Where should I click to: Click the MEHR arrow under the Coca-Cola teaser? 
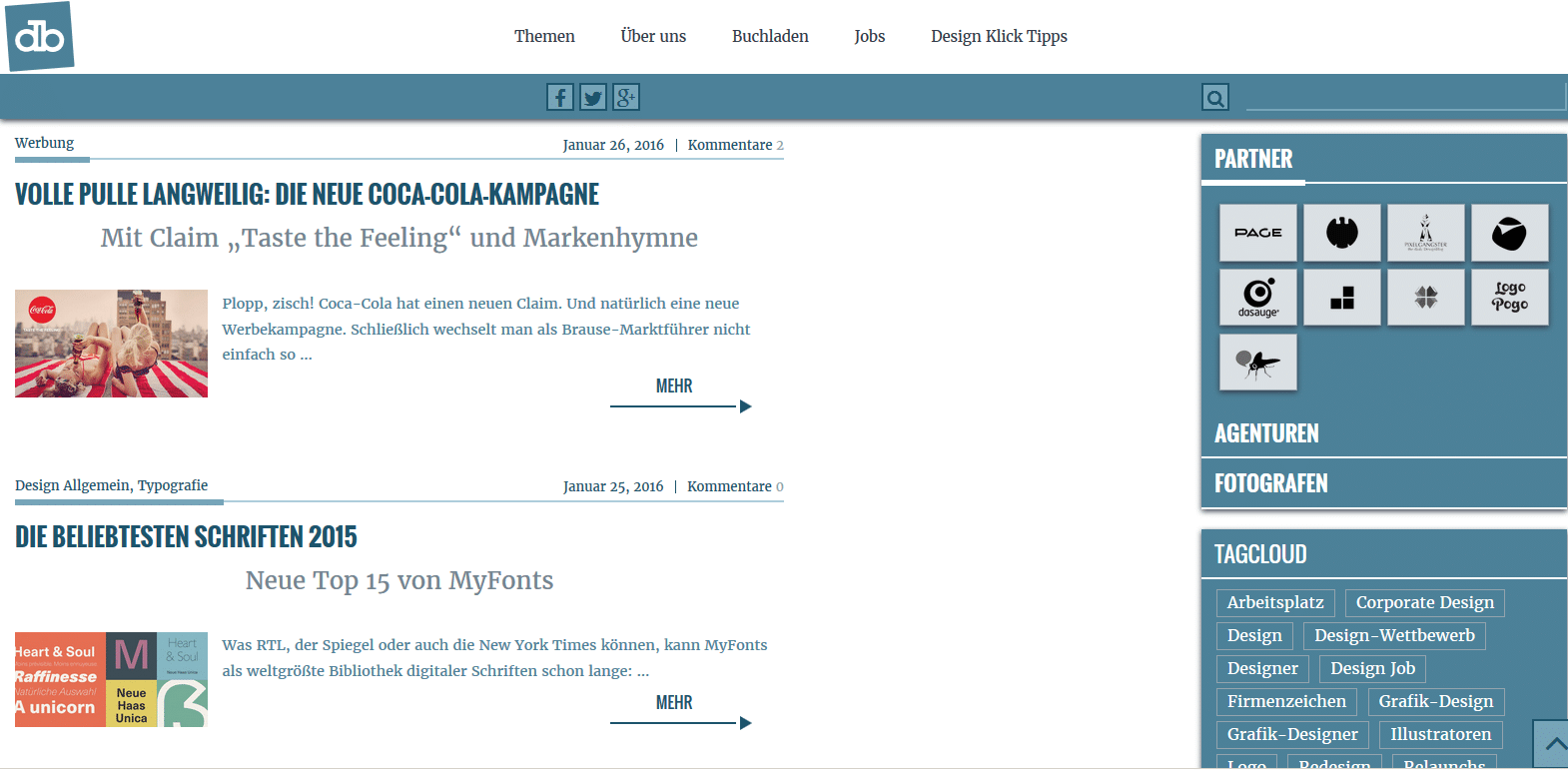click(x=681, y=406)
